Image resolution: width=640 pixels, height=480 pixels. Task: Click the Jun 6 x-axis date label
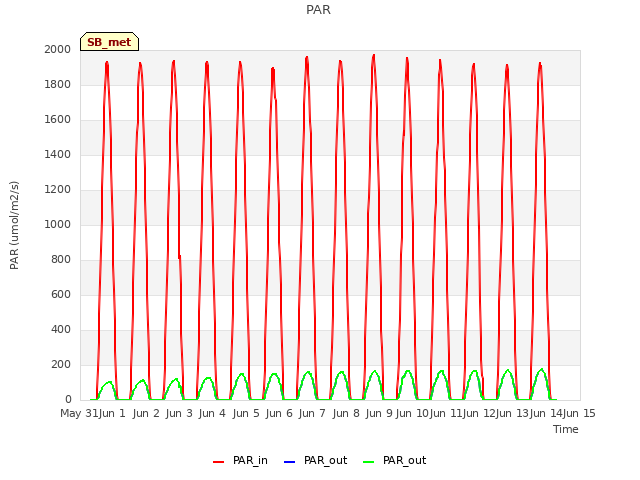click(279, 413)
